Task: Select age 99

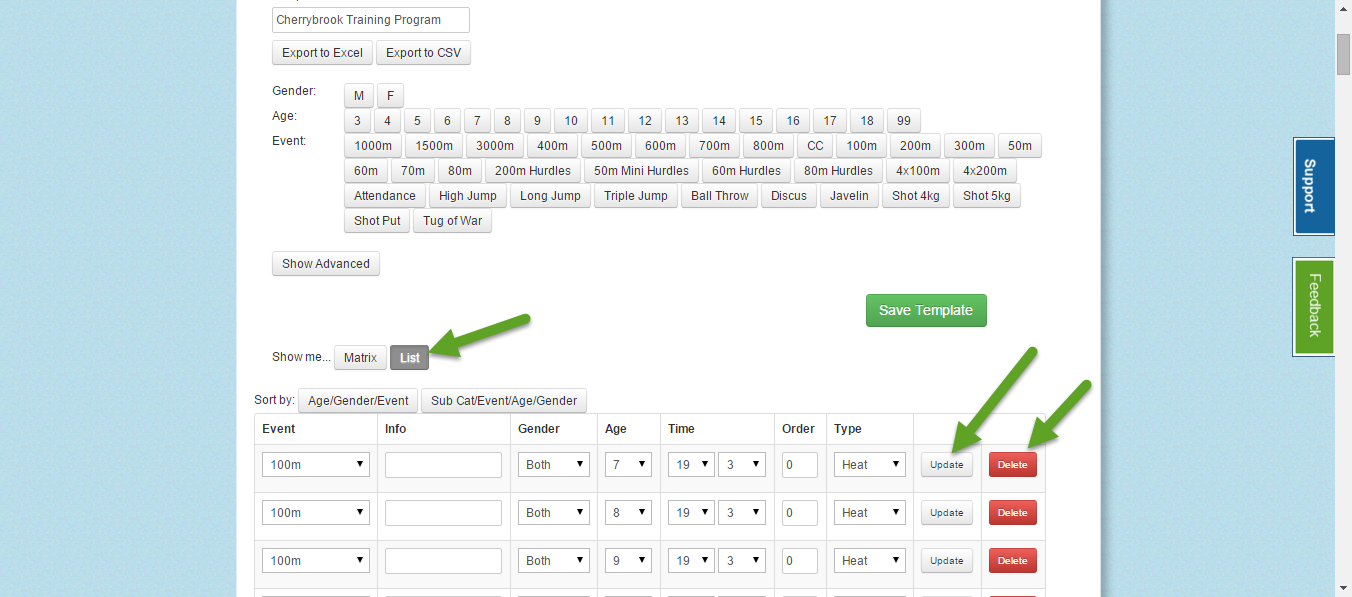Action: tap(904, 121)
